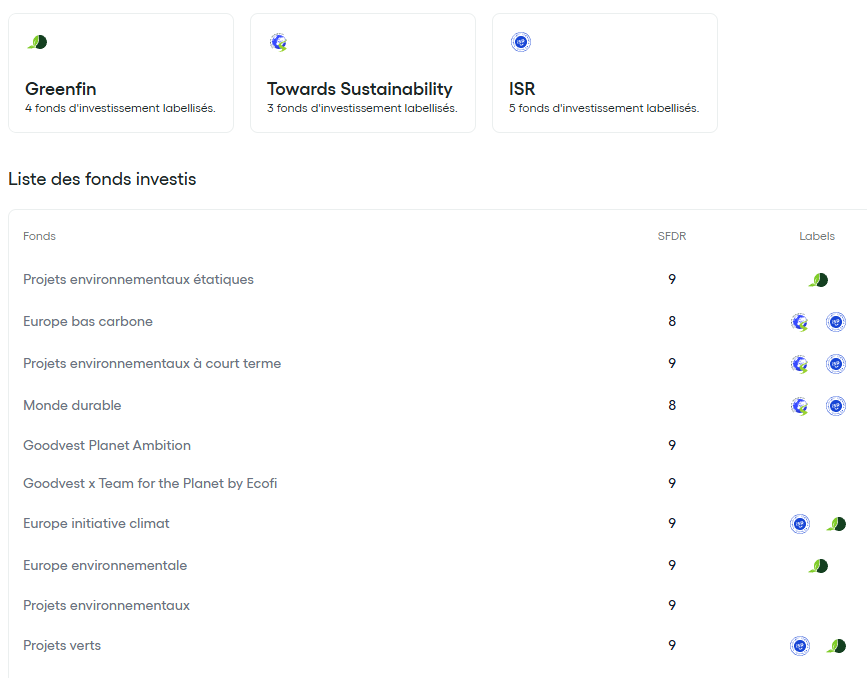Click the Towards Sustainability globe icon in card
Screen dimensions: 867x678
tap(279, 42)
